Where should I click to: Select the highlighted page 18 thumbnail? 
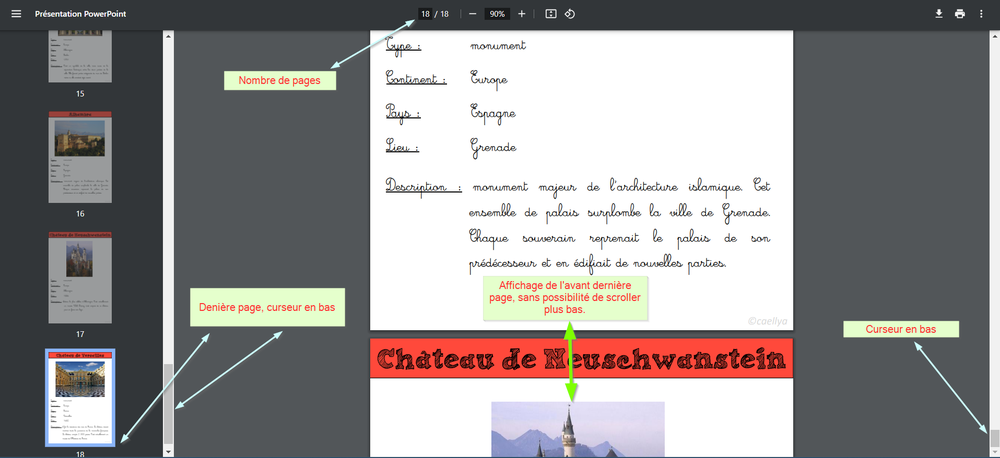(80, 397)
